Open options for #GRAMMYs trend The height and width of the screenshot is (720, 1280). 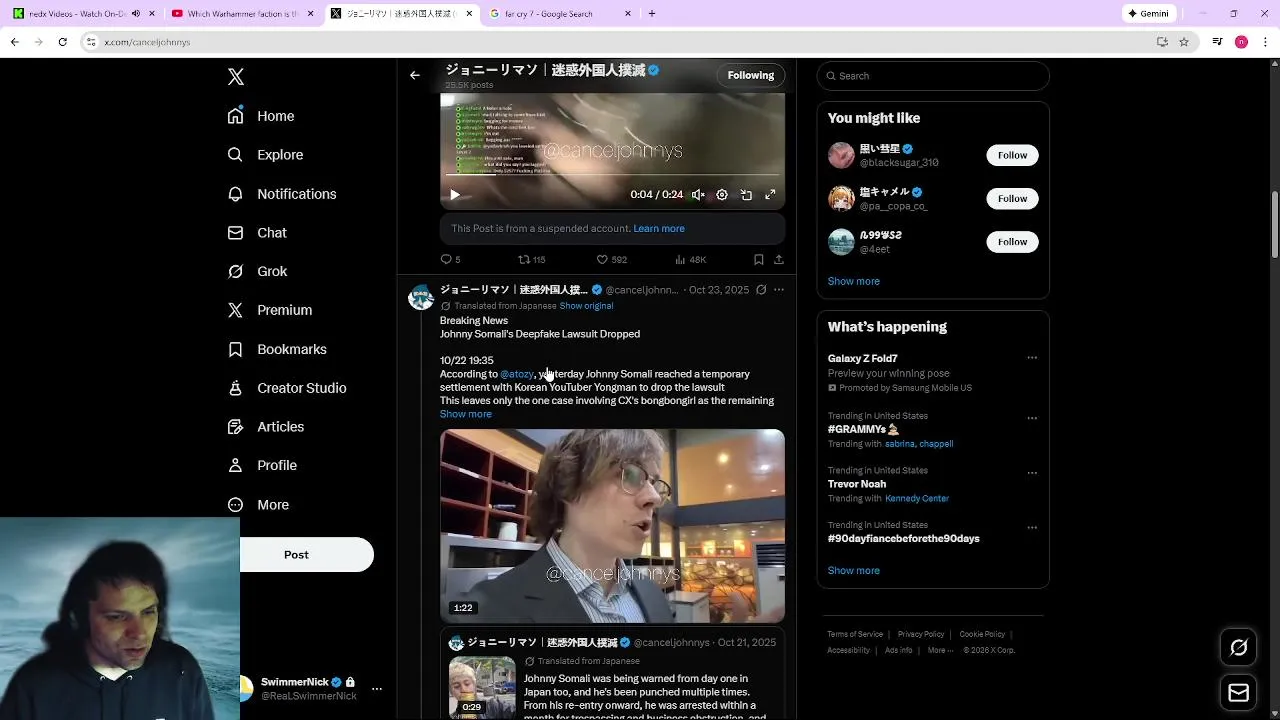click(1032, 418)
